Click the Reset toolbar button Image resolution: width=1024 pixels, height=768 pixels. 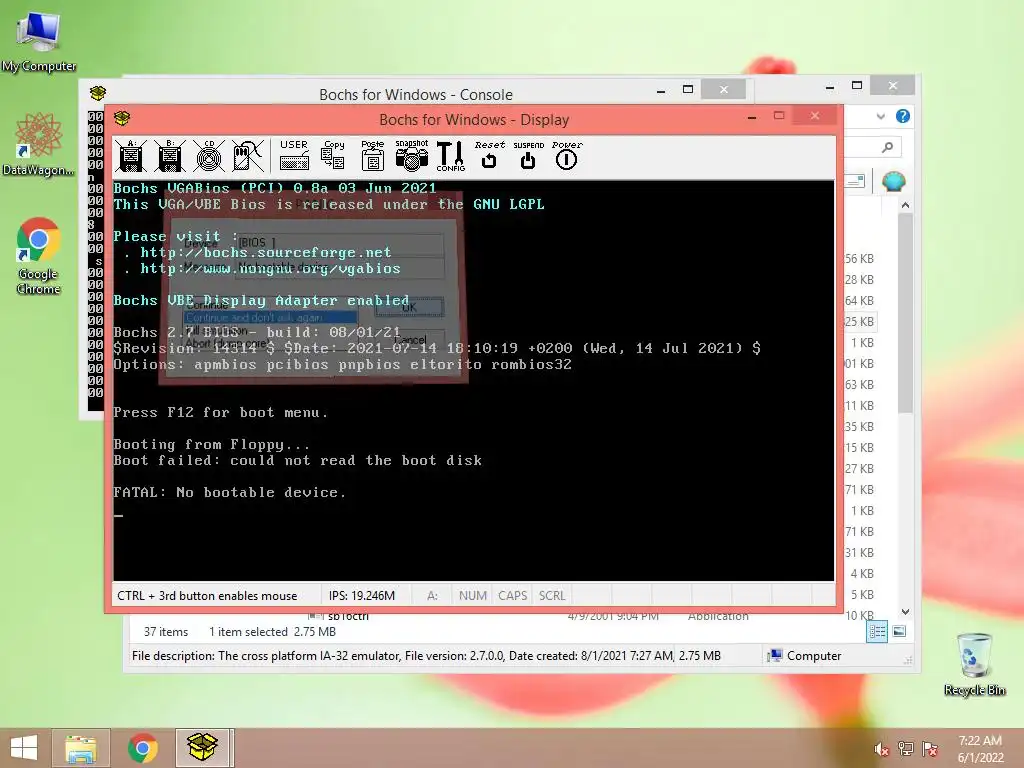point(489,155)
